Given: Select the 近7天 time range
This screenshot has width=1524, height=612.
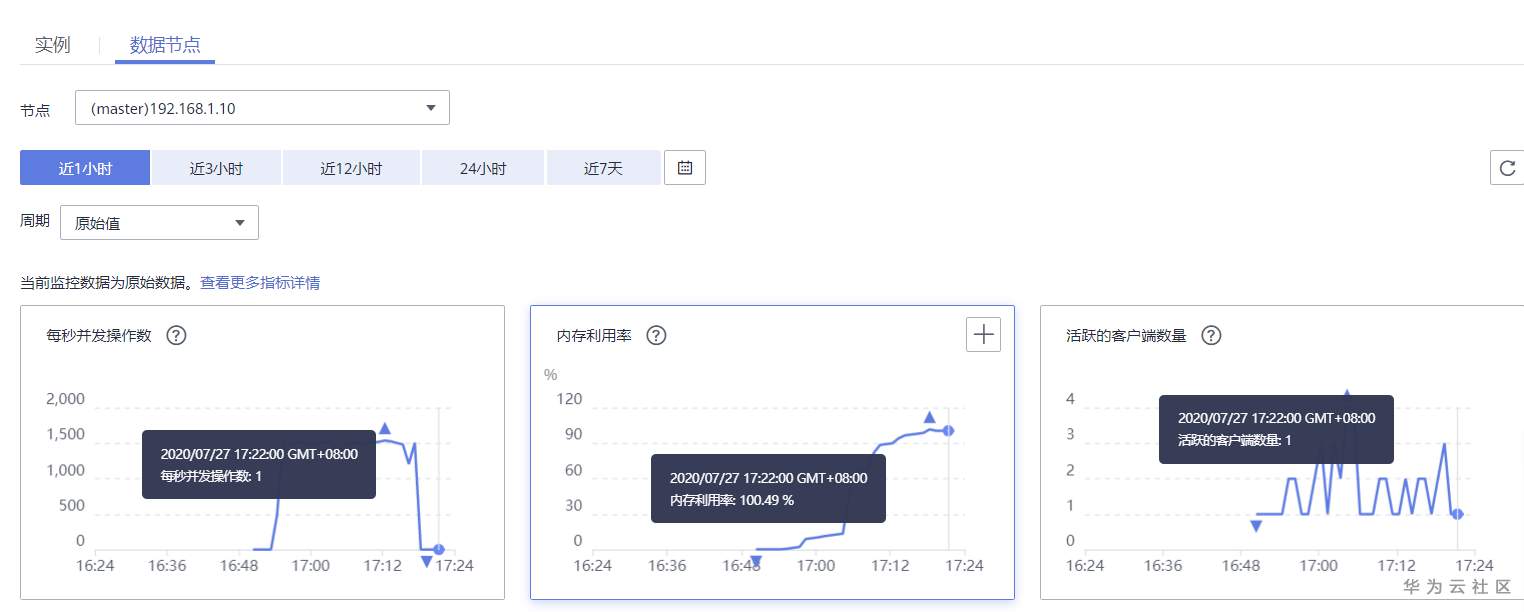Looking at the screenshot, I should [x=603, y=168].
